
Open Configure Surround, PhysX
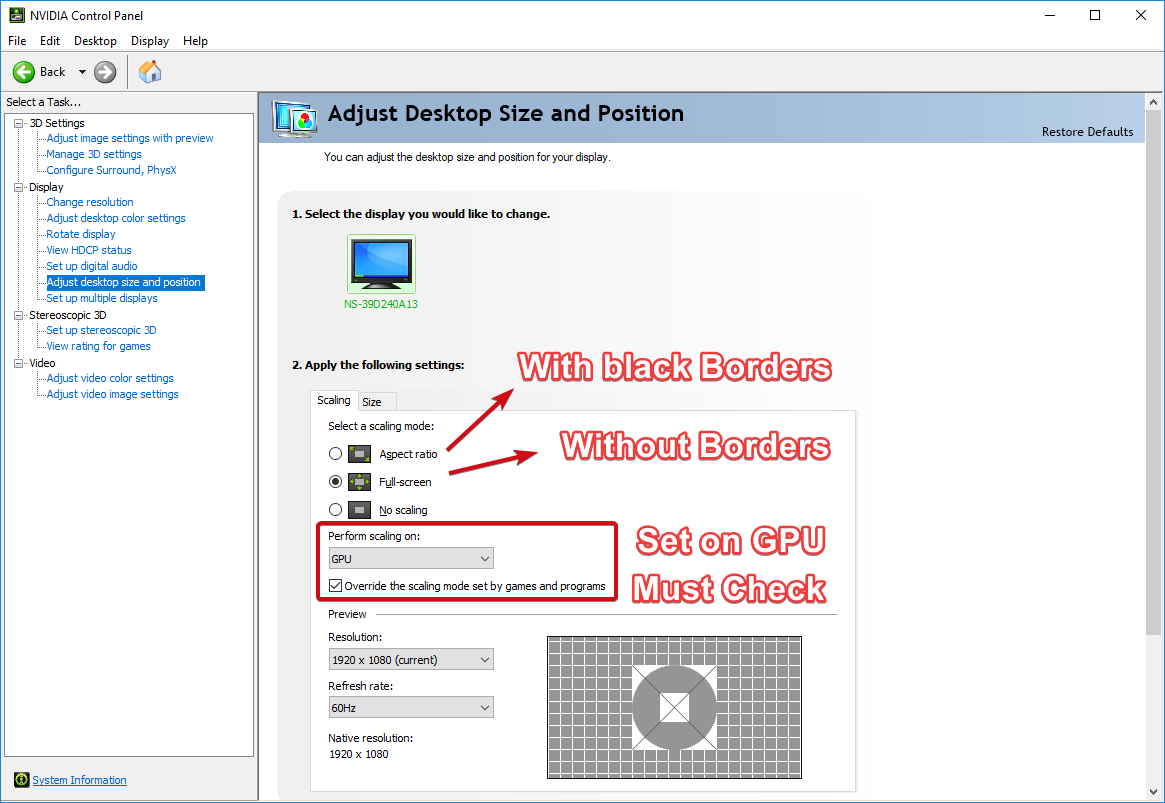click(111, 170)
